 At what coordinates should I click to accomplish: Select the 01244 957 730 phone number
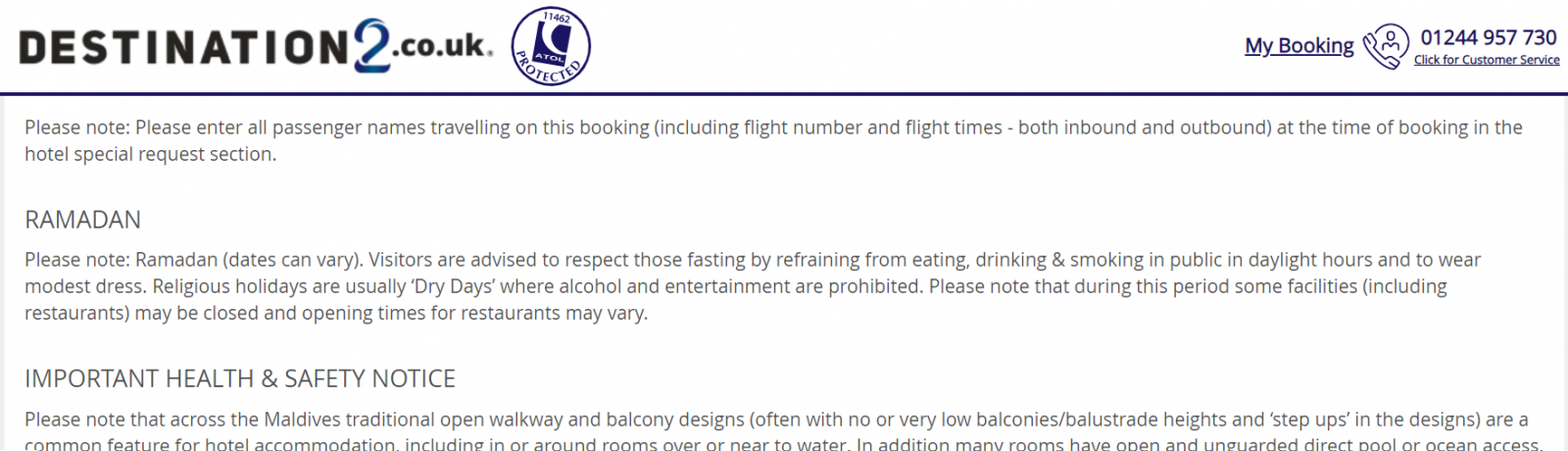point(1489,37)
